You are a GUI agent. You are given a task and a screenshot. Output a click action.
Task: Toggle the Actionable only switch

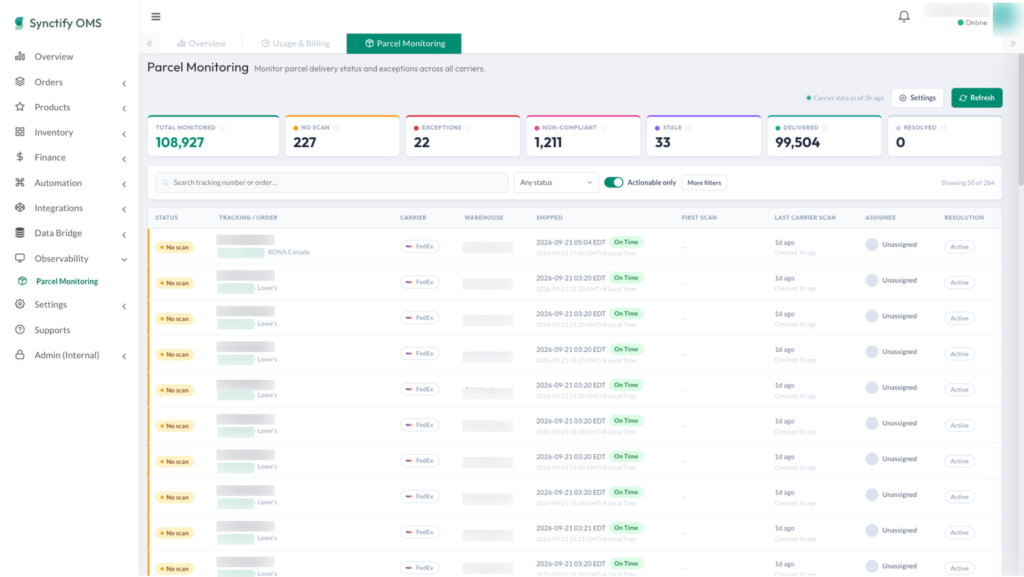(x=613, y=183)
